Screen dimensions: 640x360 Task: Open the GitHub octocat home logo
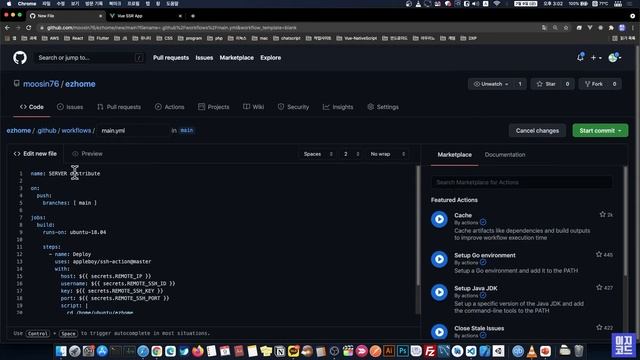coord(20,58)
